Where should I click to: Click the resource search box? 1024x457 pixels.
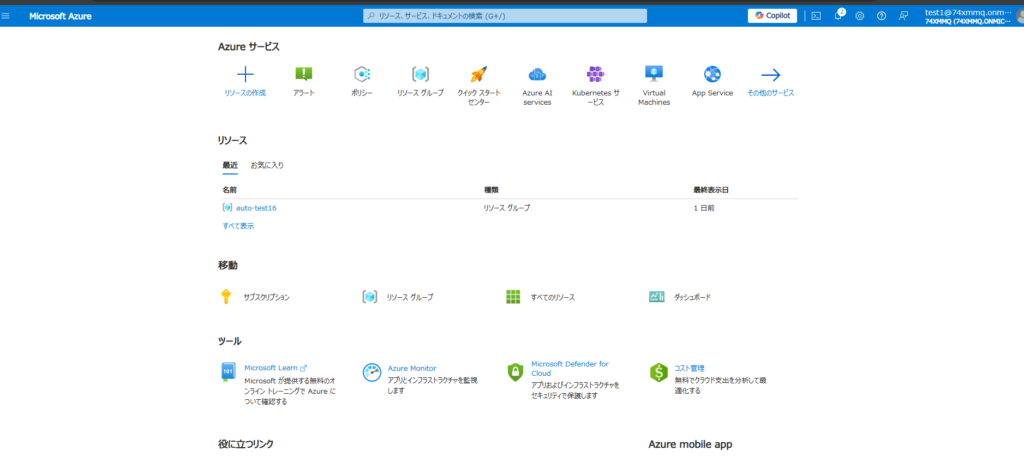[x=505, y=16]
